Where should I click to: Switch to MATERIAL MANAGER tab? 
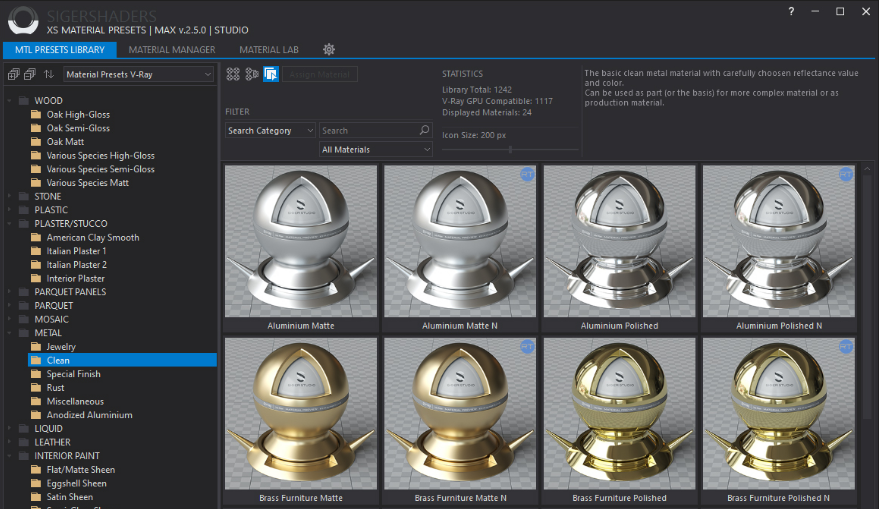tap(172, 49)
